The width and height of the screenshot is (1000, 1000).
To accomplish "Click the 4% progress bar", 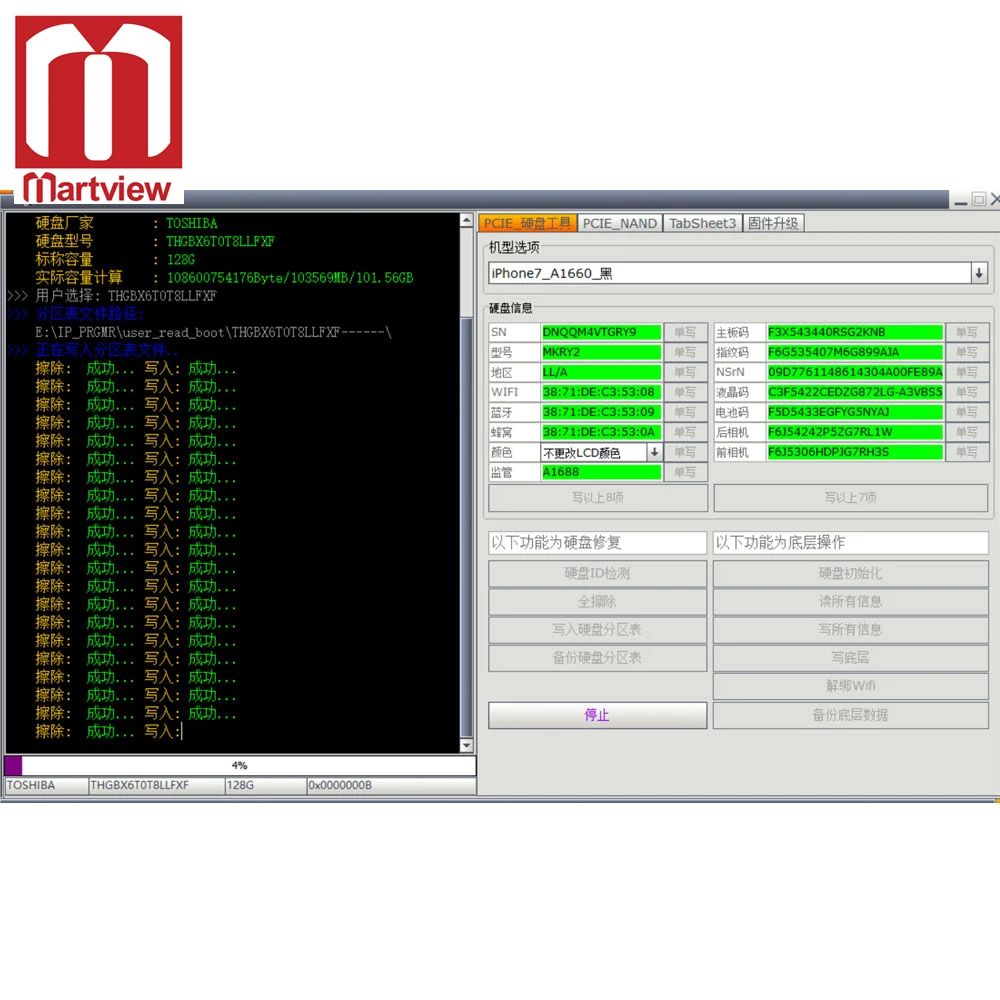I will (240, 765).
